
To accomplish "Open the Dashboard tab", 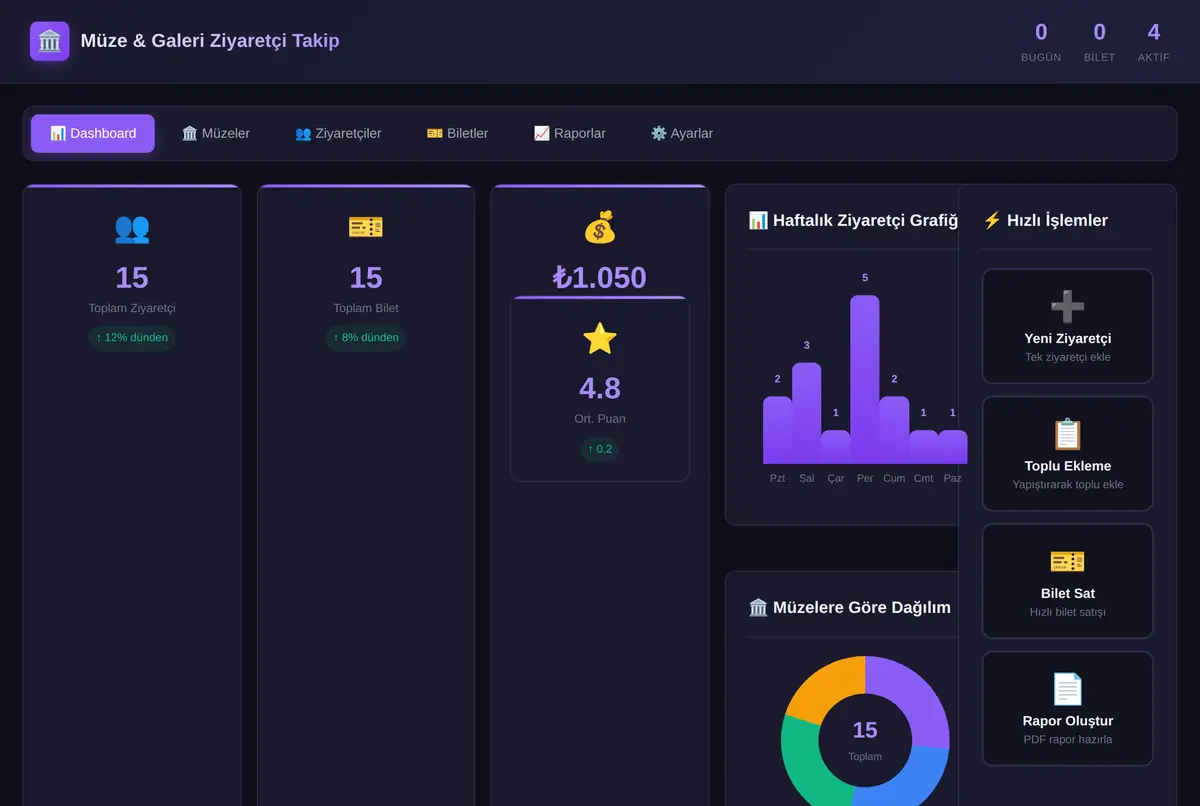I will 93,133.
